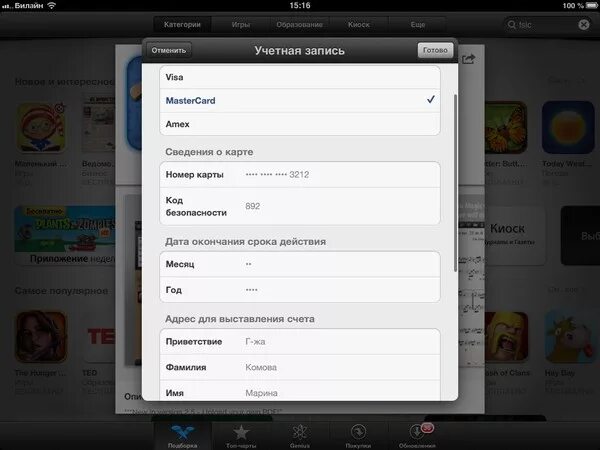Open the Год expiry selector
600x450 pixels.
click(x=300, y=290)
